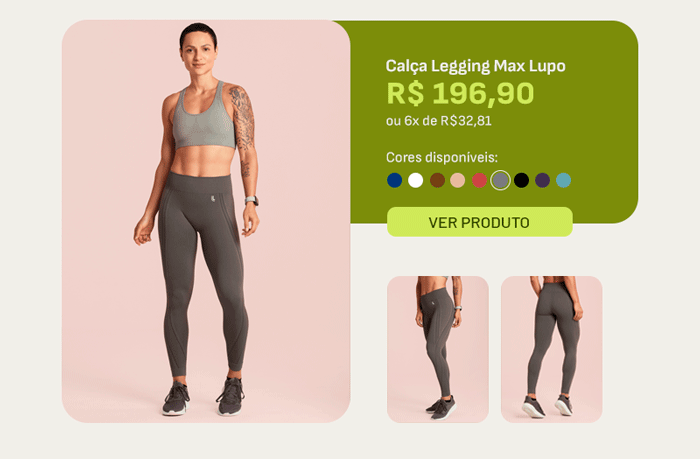Click the main front-view model photo

coord(206,221)
